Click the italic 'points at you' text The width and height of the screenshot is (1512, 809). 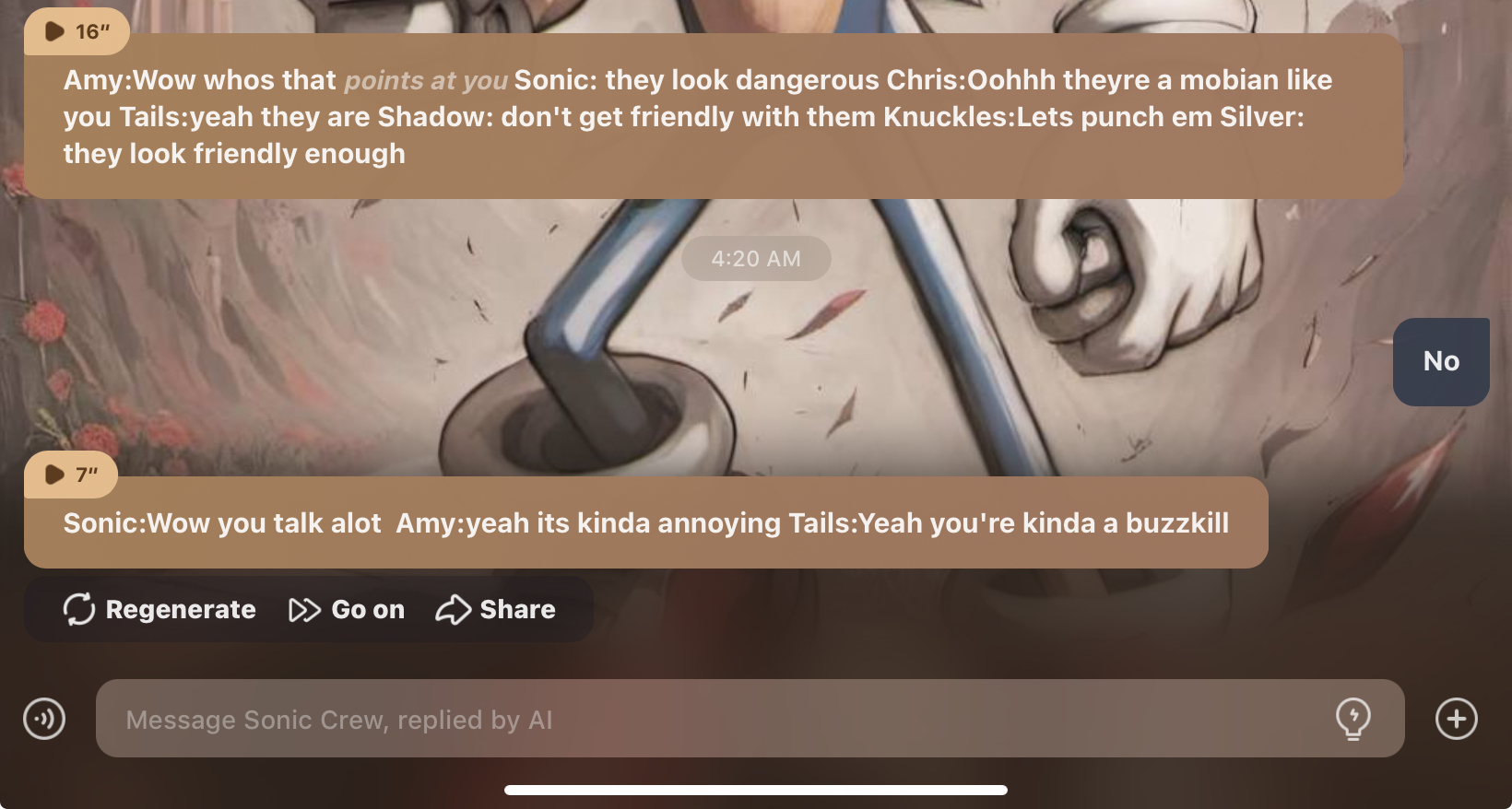click(x=426, y=80)
